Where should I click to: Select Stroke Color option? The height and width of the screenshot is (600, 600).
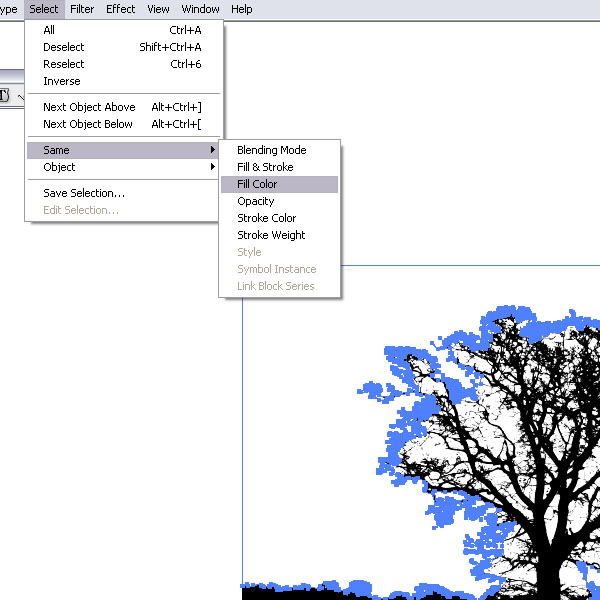(x=279, y=218)
